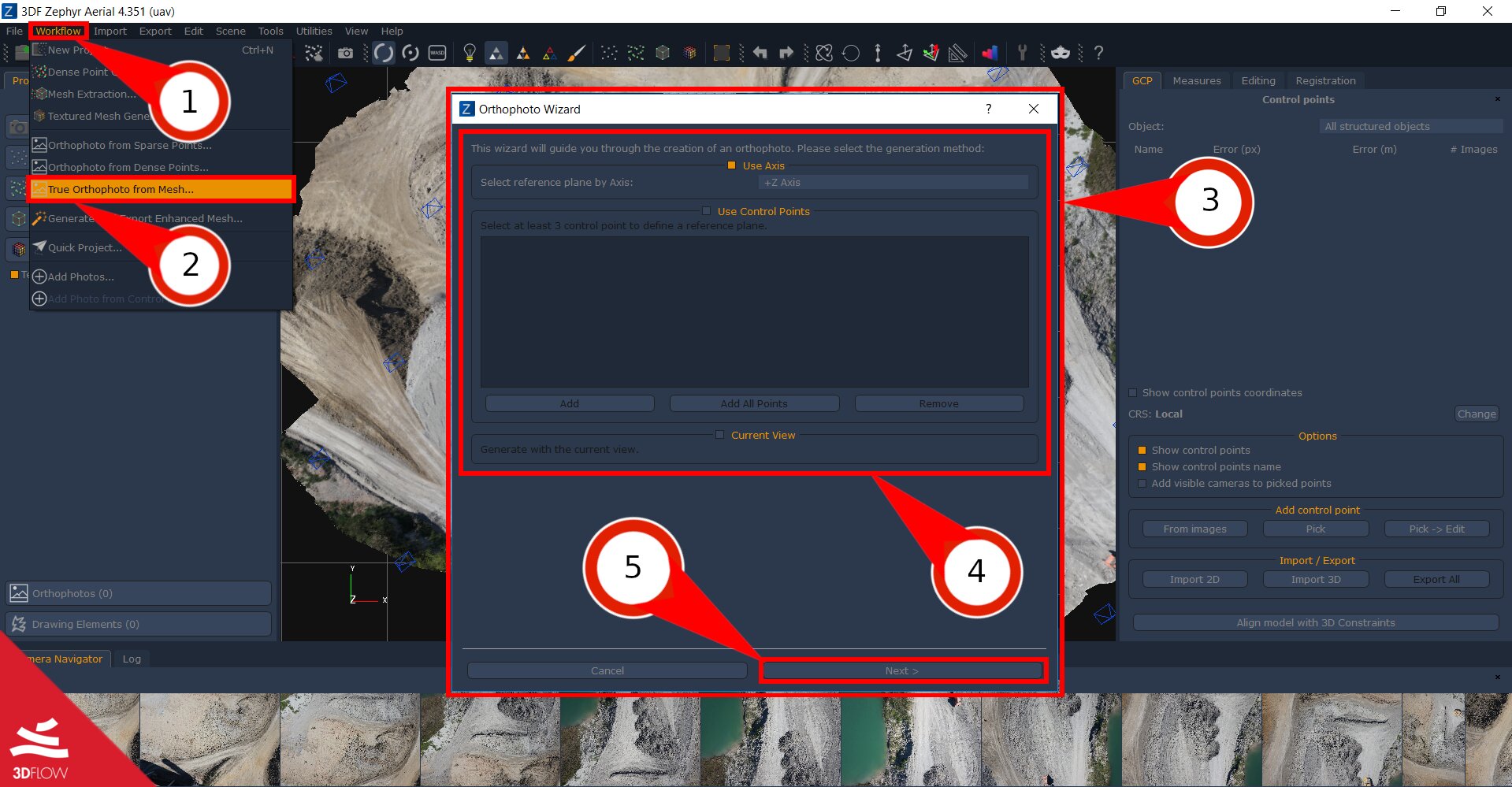This screenshot has height=787, width=1512.
Task: Switch to the Log tab
Action: [x=132, y=659]
